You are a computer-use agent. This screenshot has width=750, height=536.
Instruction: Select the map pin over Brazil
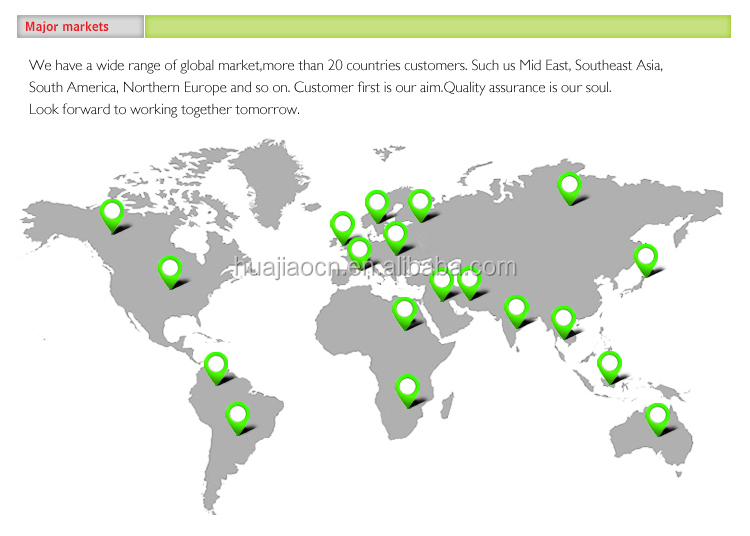pyautogui.click(x=238, y=418)
